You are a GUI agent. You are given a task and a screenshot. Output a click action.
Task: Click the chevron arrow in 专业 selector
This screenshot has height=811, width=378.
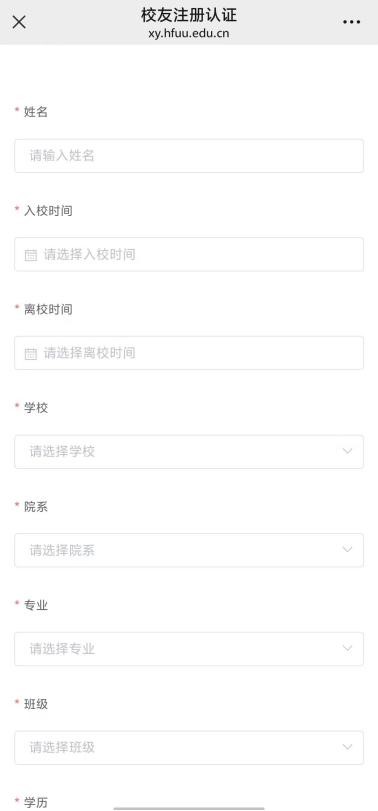[x=347, y=649]
